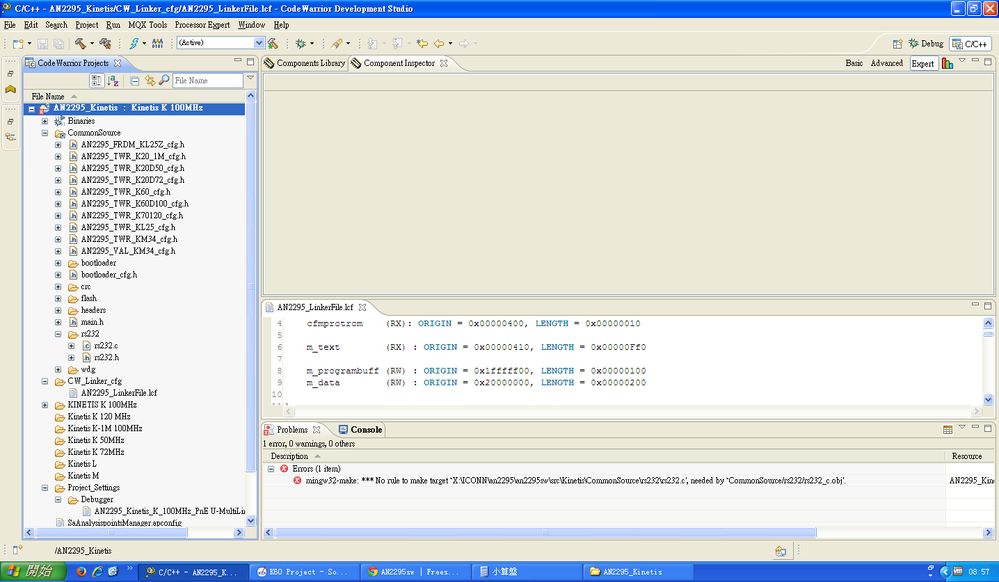The height and width of the screenshot is (582, 999).
Task: Click the colored bars chart icon in Inspector
Action: tap(947, 63)
